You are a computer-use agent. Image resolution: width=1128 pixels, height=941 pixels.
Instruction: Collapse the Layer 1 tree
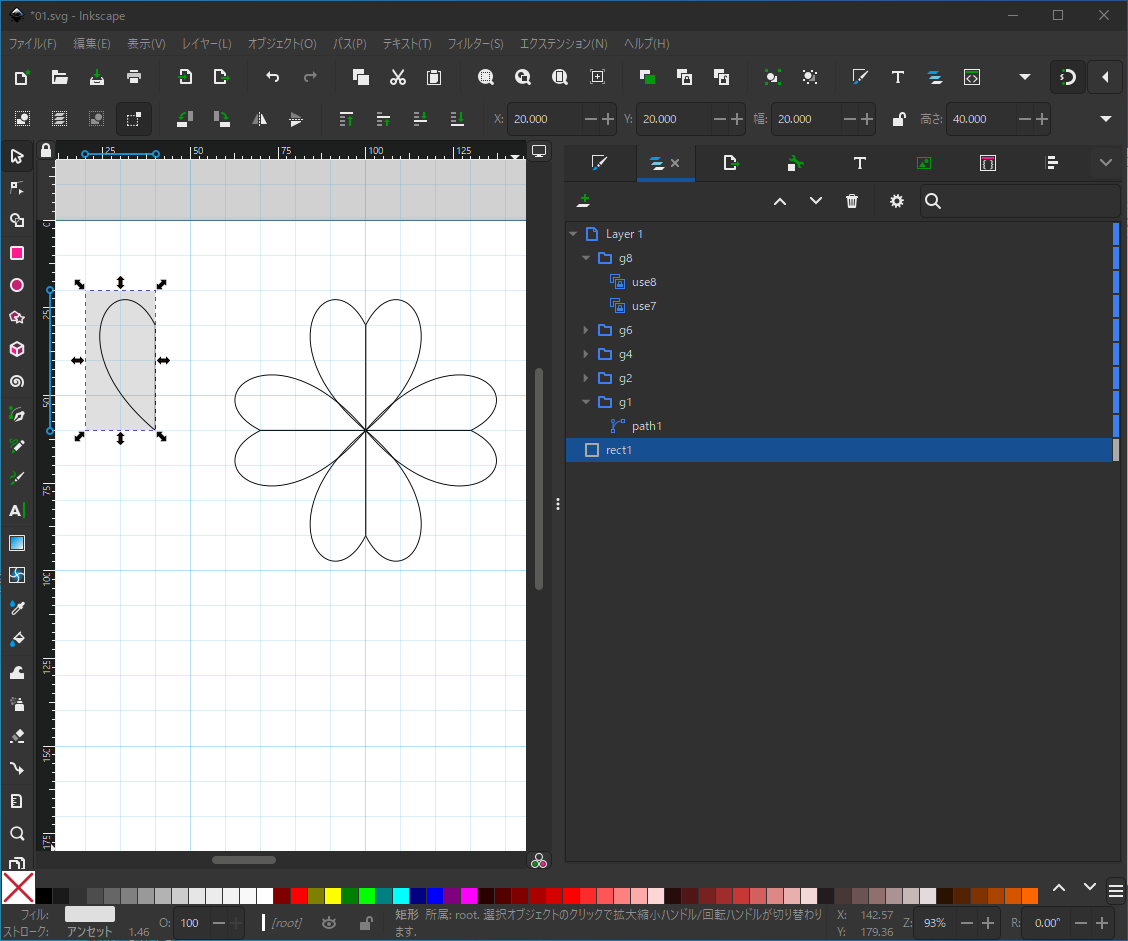point(573,234)
